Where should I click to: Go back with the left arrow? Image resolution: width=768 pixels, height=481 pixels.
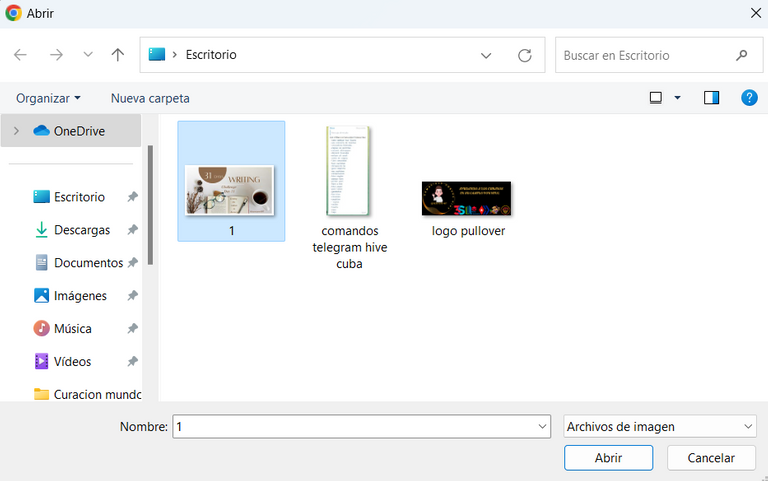point(20,55)
